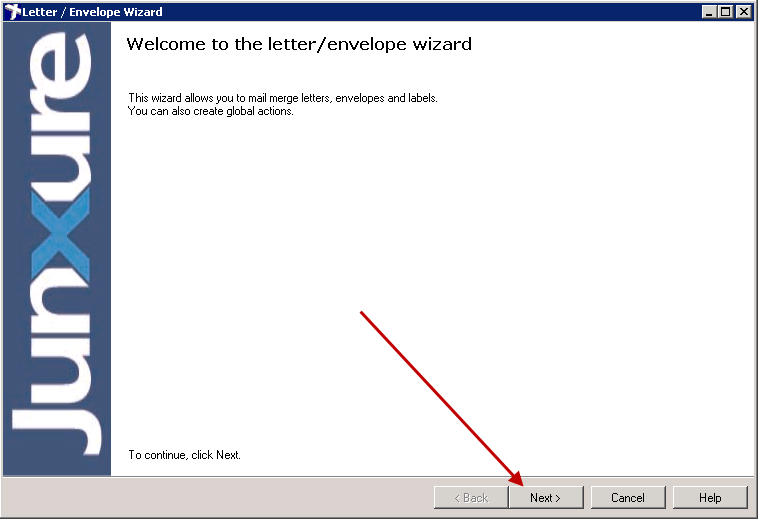Cancel the Letter / Envelope wizard

(x=628, y=497)
